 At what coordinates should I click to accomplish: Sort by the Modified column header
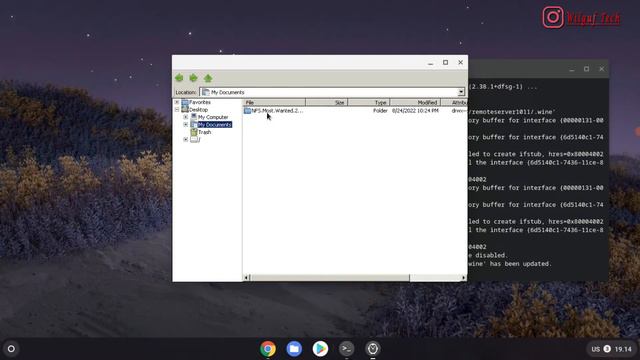pyautogui.click(x=415, y=102)
